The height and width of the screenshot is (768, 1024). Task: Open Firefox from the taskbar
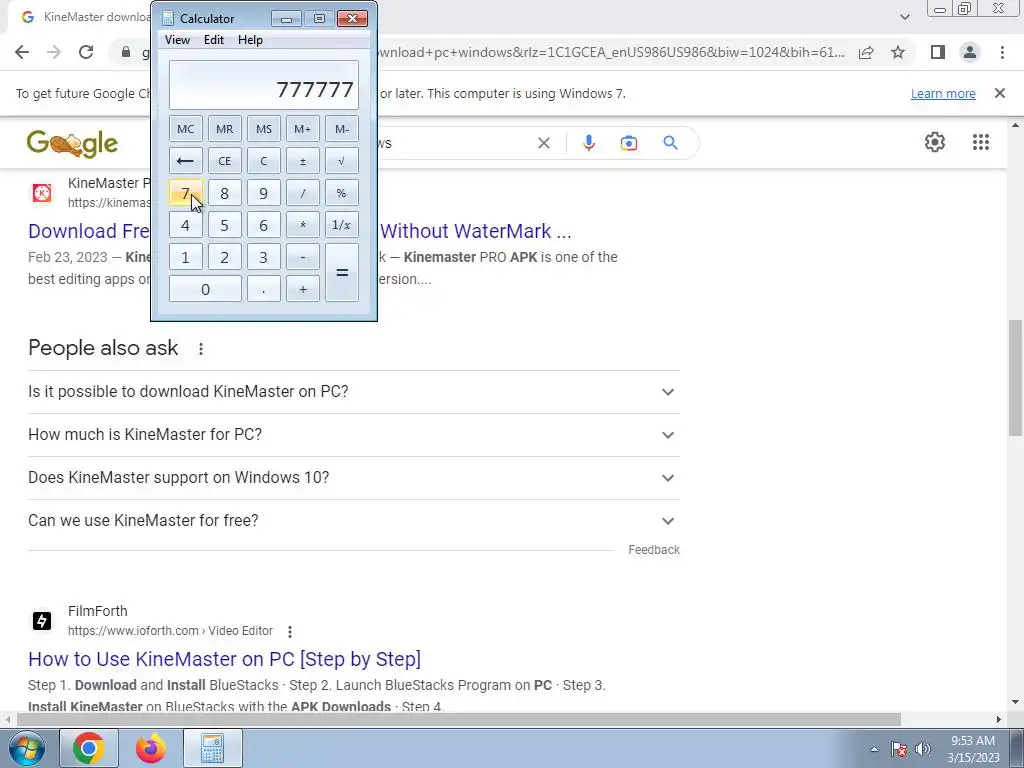click(150, 748)
